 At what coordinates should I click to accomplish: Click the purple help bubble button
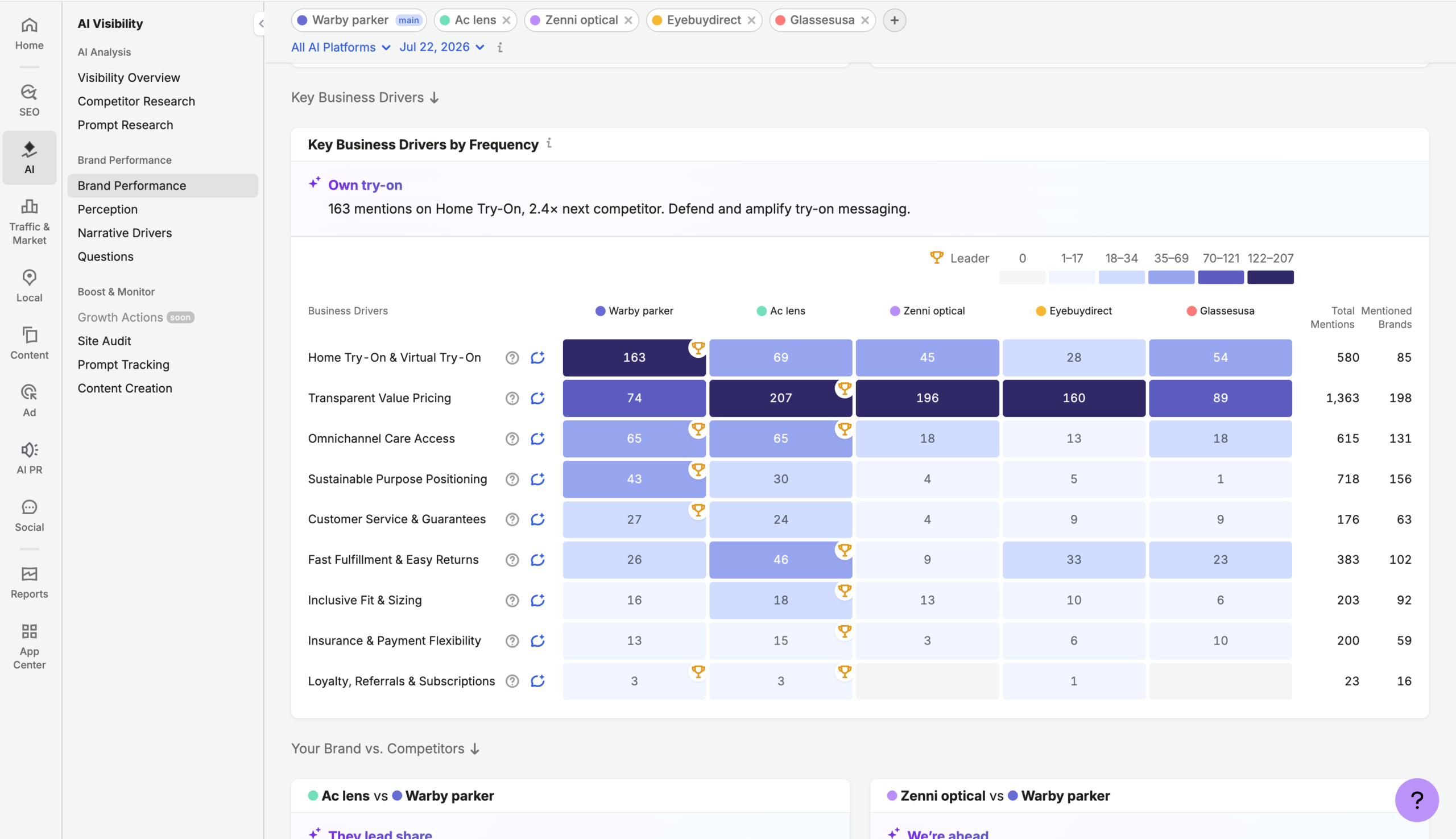tap(1416, 799)
